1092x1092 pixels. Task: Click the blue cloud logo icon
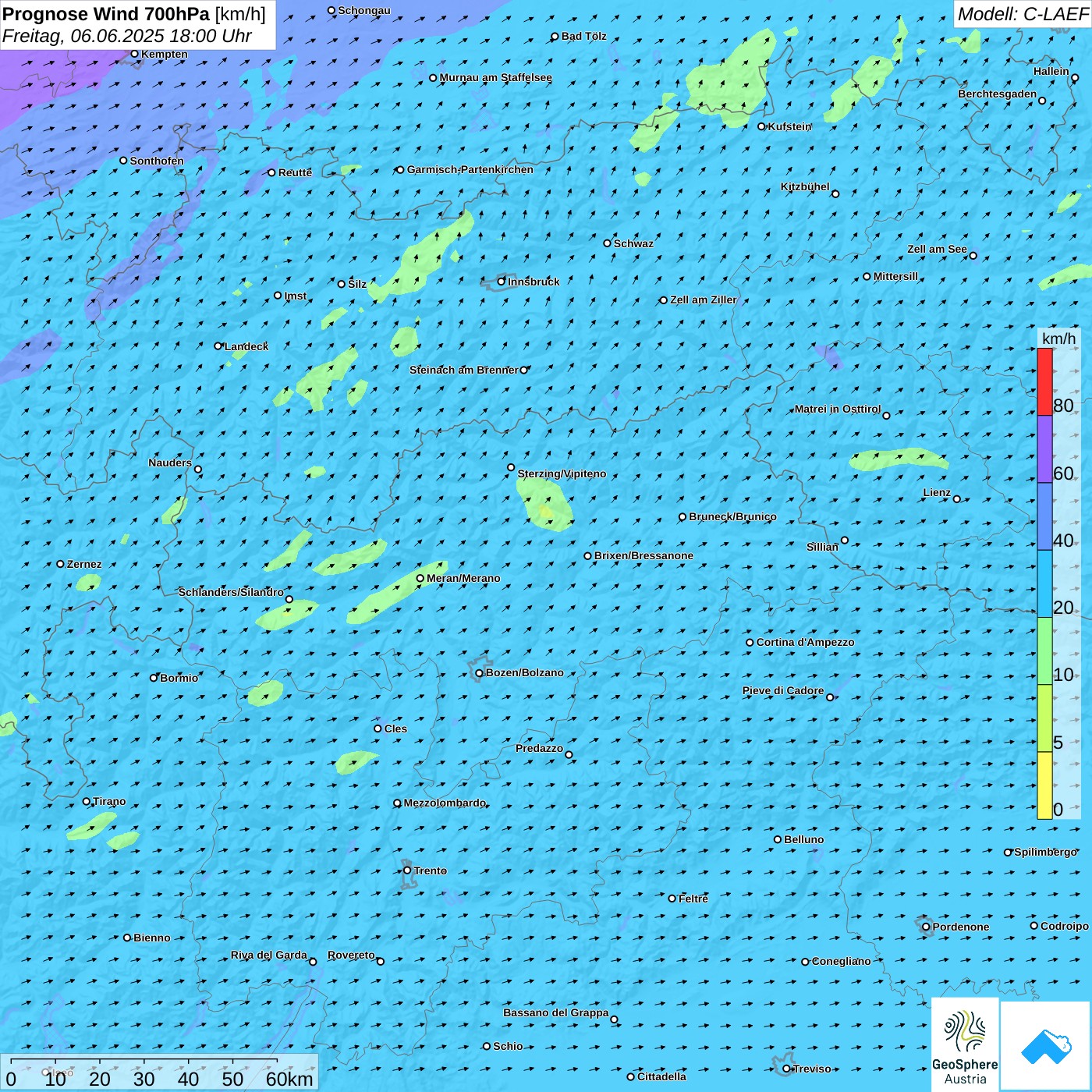[1046, 1047]
